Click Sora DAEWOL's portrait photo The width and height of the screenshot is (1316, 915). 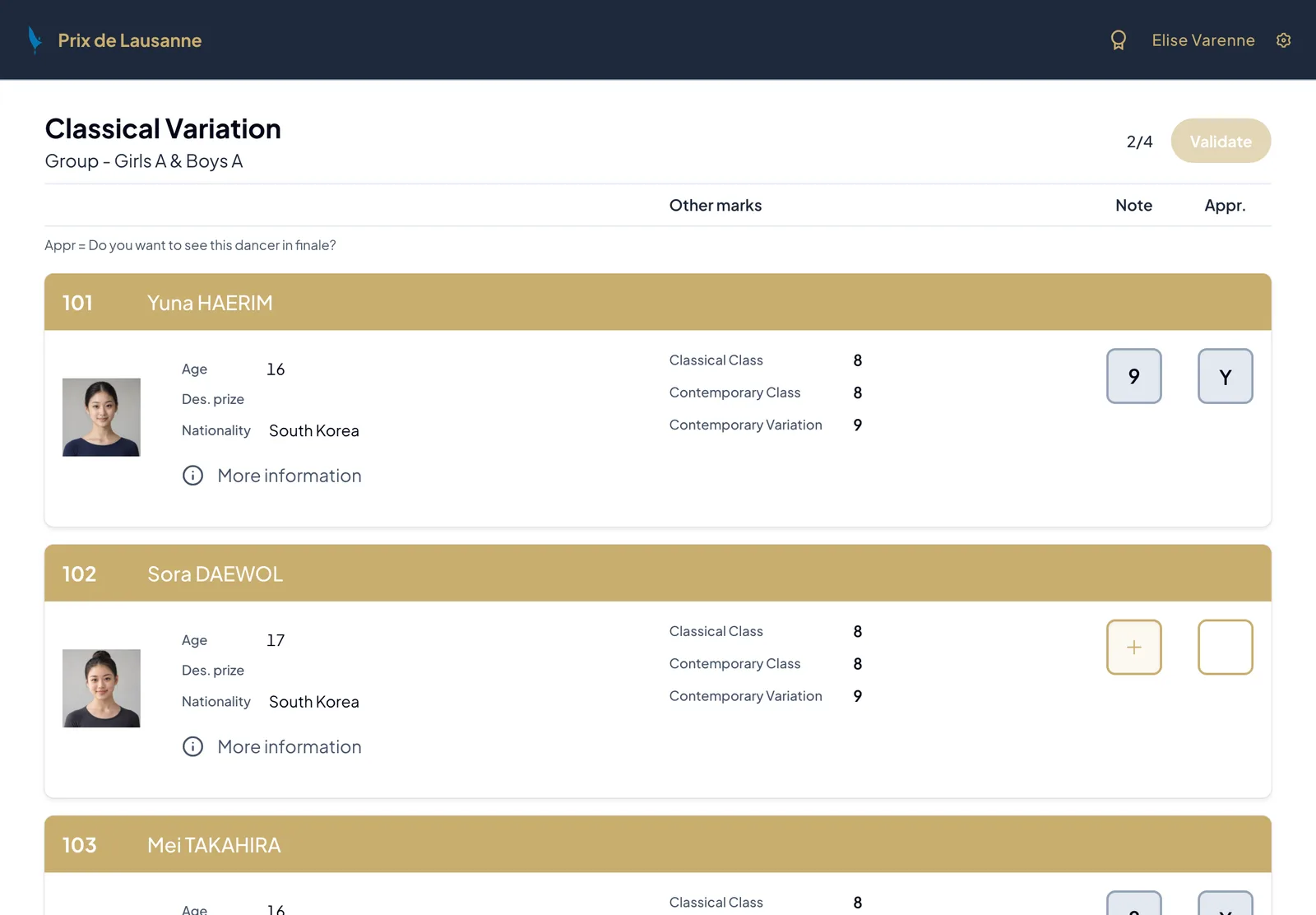click(x=101, y=688)
